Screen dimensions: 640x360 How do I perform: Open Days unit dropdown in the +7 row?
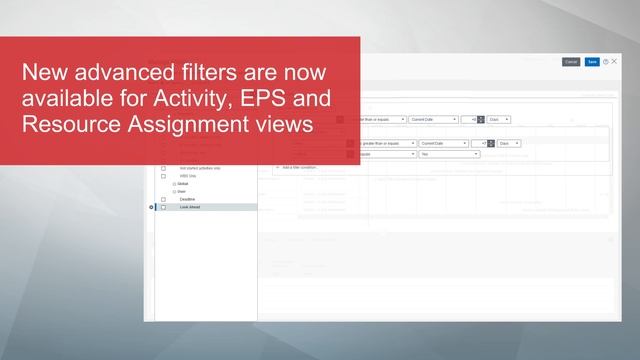(509, 144)
